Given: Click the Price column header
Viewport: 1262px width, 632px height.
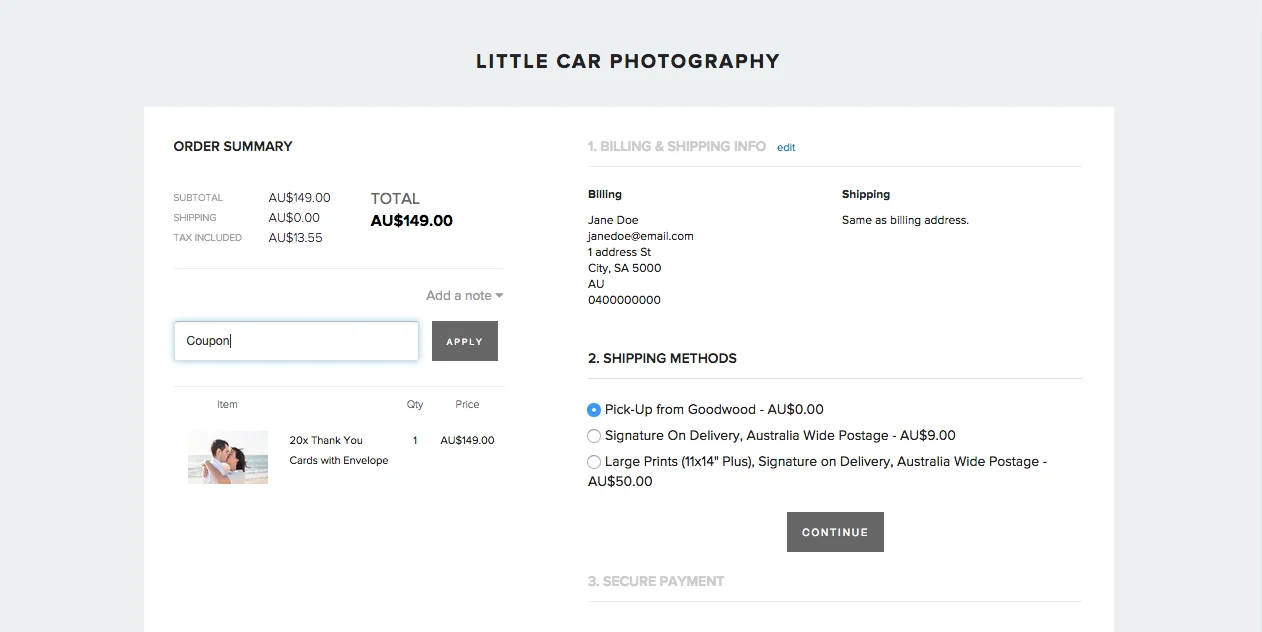Looking at the screenshot, I should click(467, 405).
